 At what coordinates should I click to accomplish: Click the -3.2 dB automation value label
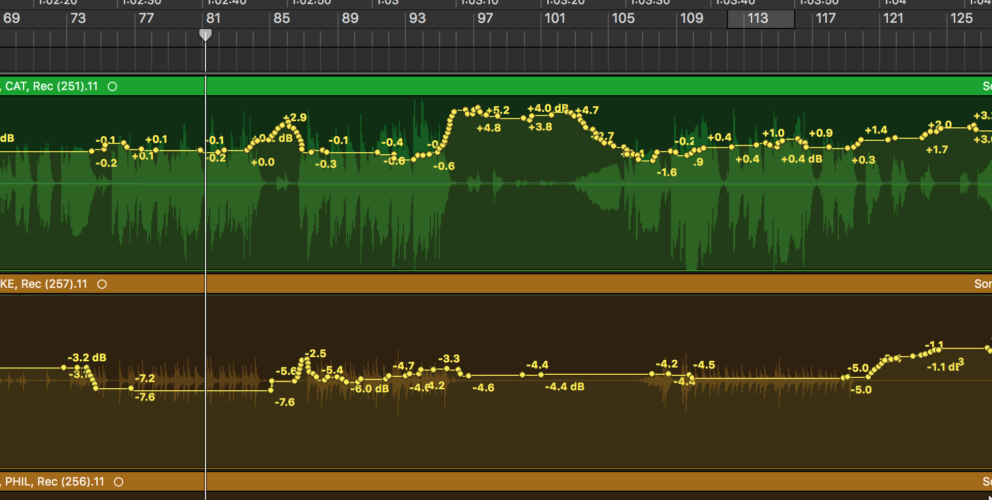click(x=87, y=358)
